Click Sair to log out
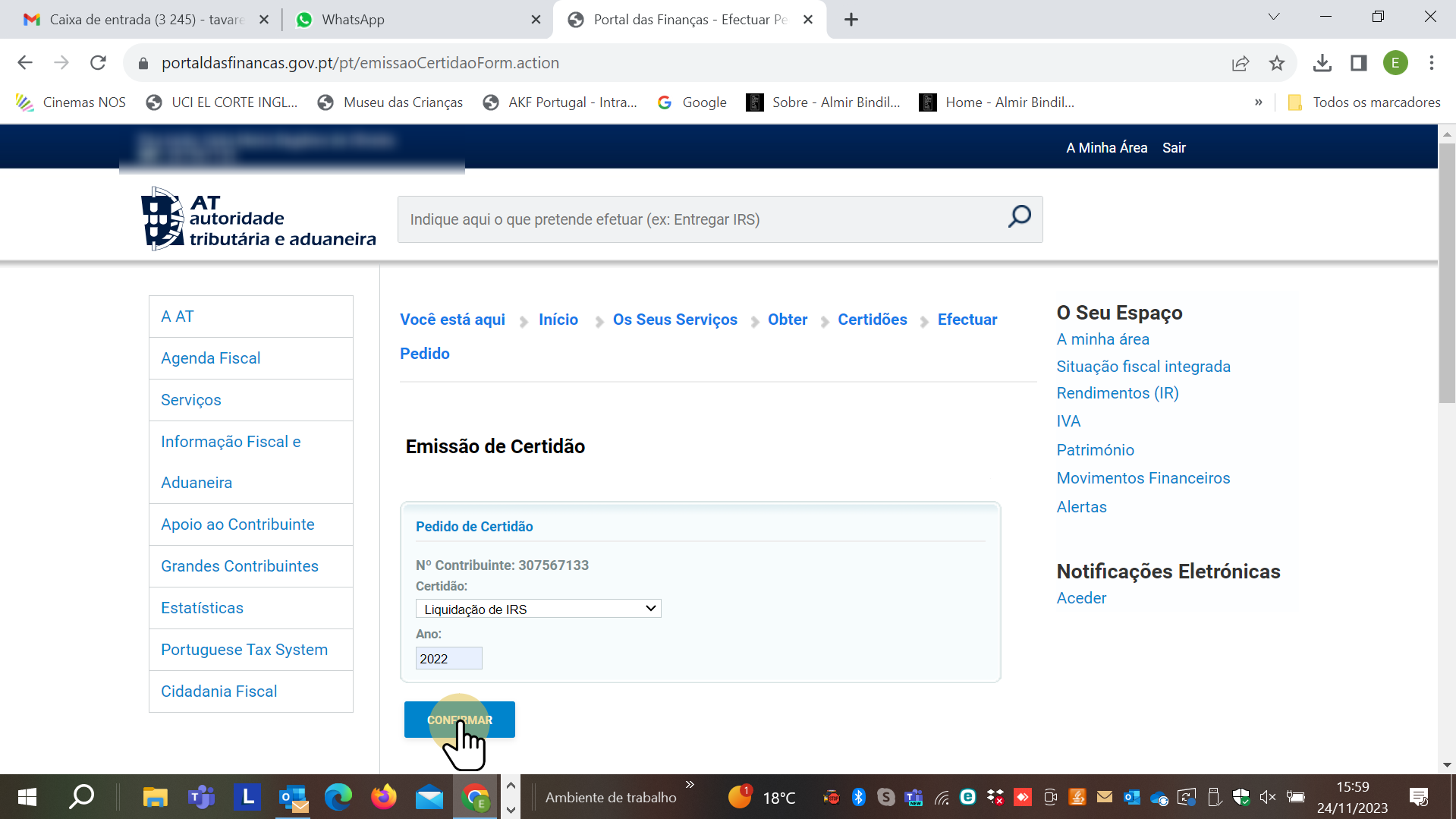The image size is (1456, 819). point(1174,148)
